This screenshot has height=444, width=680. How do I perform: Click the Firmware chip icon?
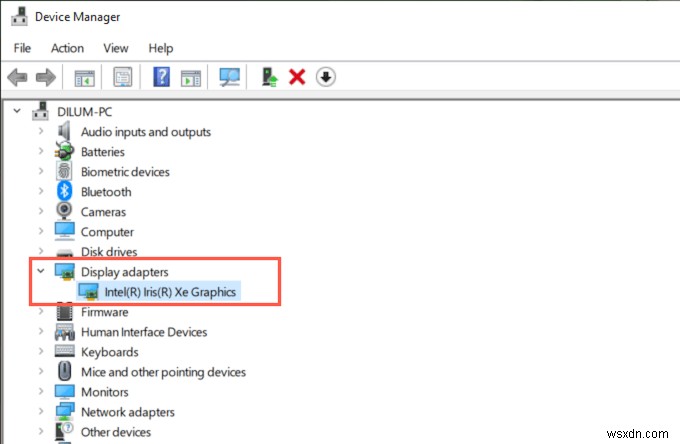coord(64,312)
